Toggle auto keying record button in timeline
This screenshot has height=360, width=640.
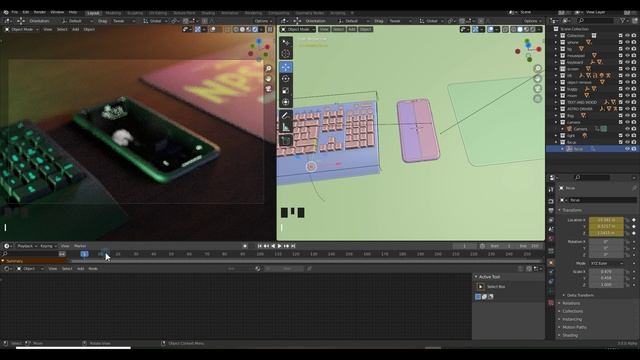click(x=245, y=246)
